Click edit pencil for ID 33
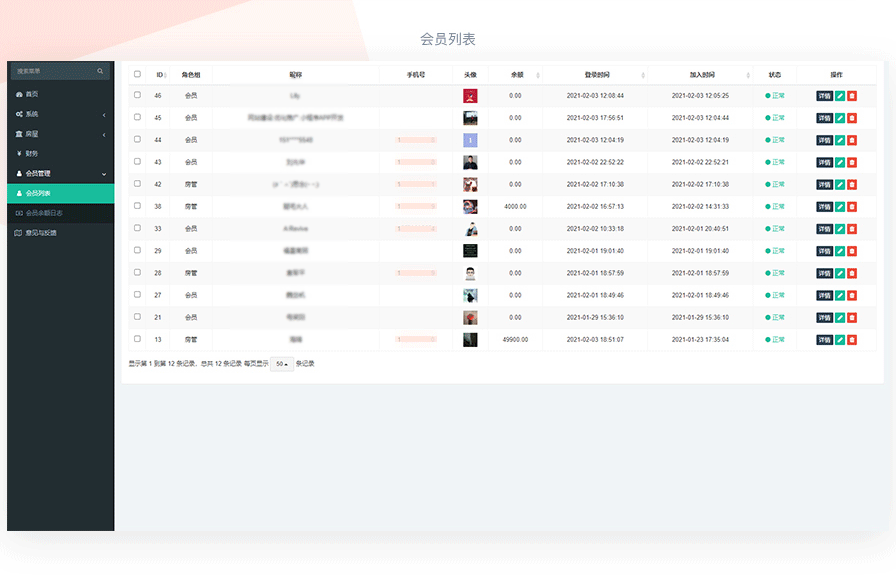The image size is (896, 577). (x=840, y=229)
